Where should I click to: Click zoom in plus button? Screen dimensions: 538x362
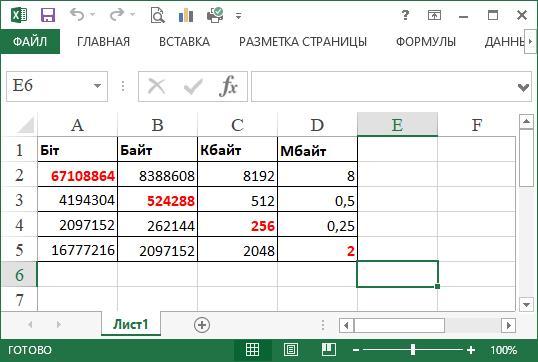click(471, 350)
